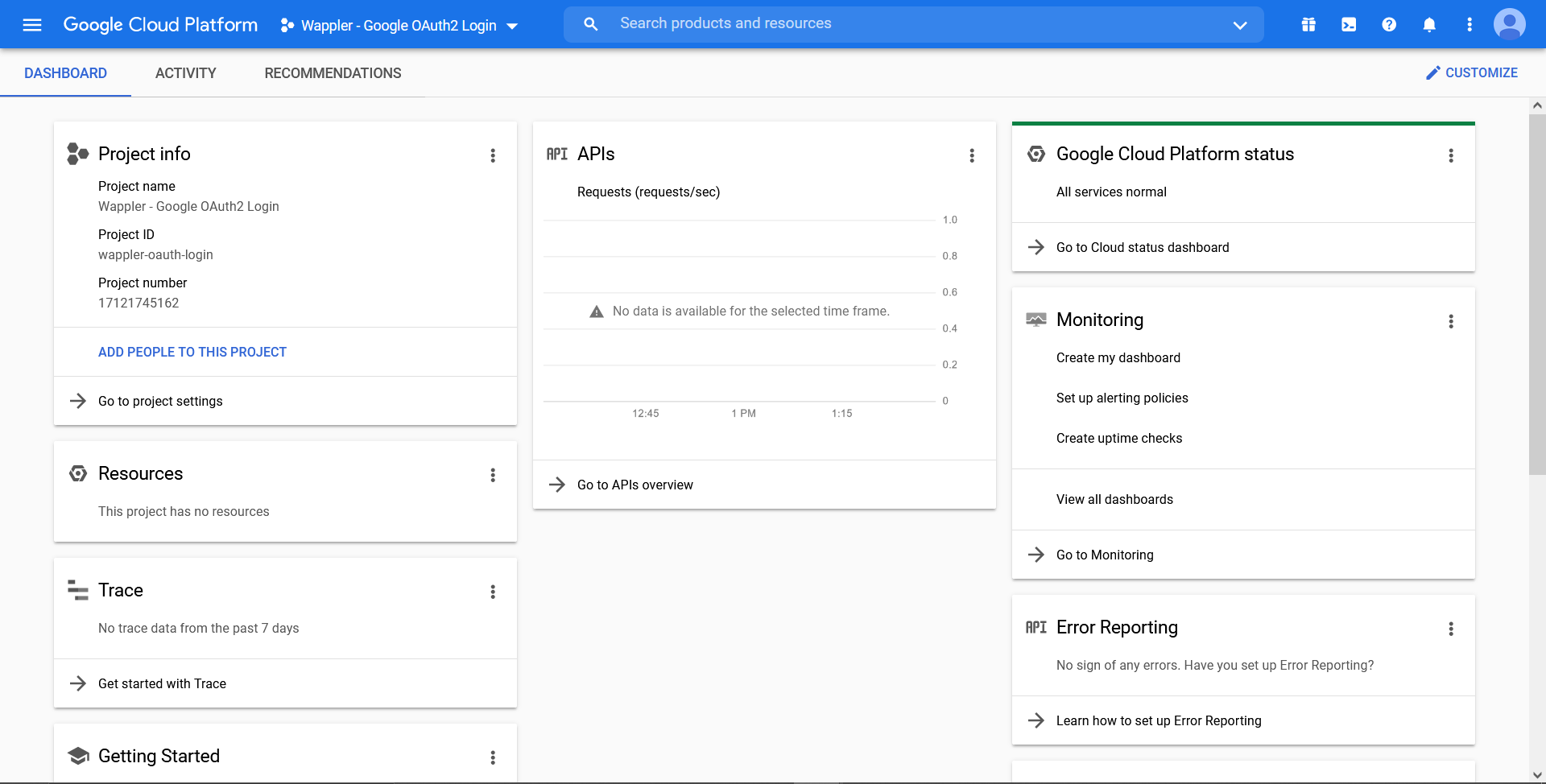This screenshot has width=1546, height=784.
Task: Open the gift free trial icon
Action: 1308,25
